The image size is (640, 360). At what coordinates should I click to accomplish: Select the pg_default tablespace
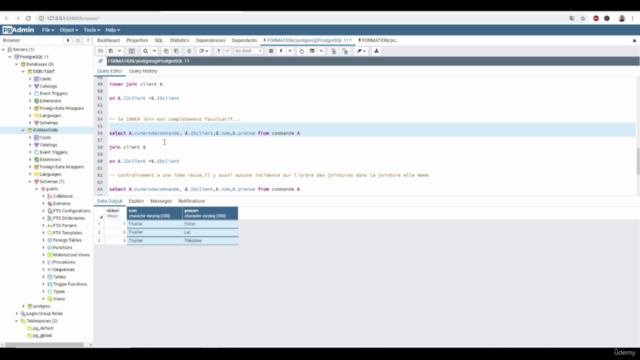[43, 328]
